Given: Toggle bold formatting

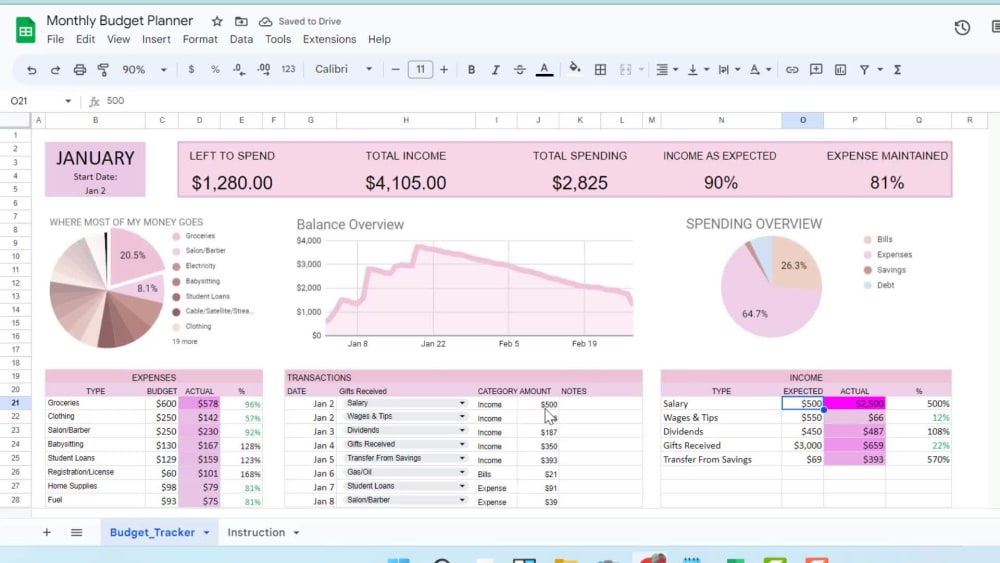Looking at the screenshot, I should tap(471, 69).
